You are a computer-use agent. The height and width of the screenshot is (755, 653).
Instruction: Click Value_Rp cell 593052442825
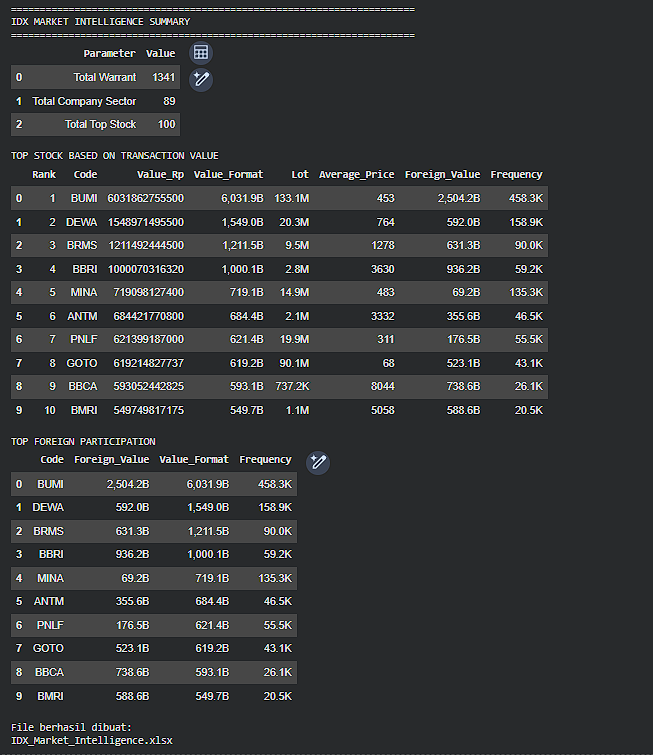point(149,386)
